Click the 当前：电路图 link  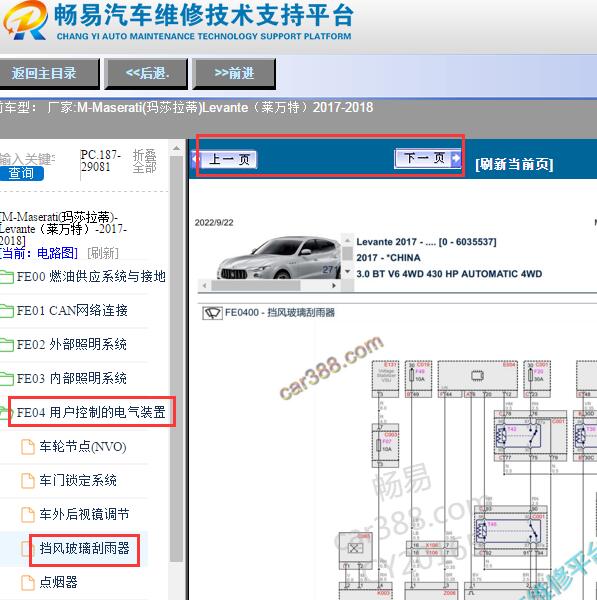[x=38, y=253]
